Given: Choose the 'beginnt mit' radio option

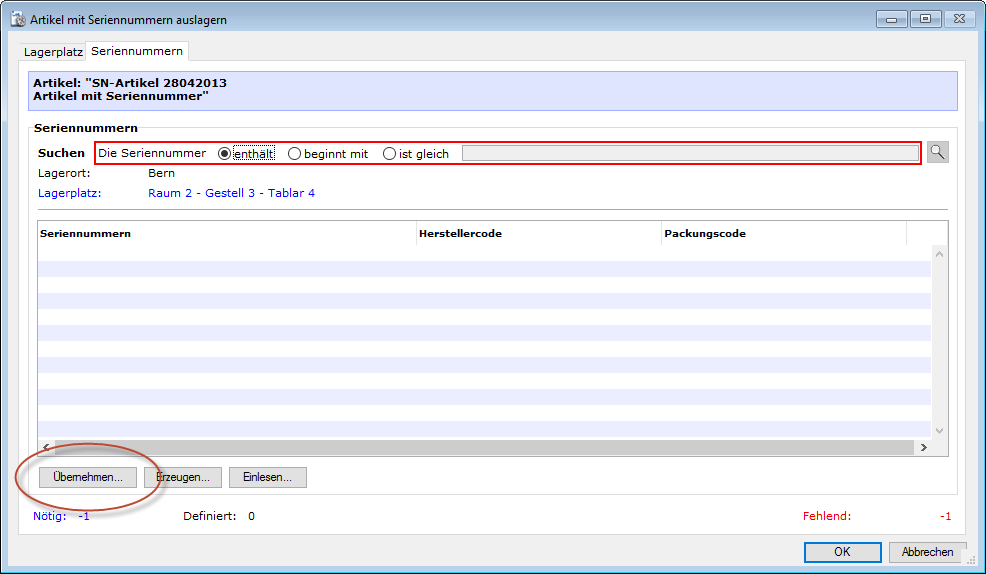Looking at the screenshot, I should pyautogui.click(x=294, y=154).
